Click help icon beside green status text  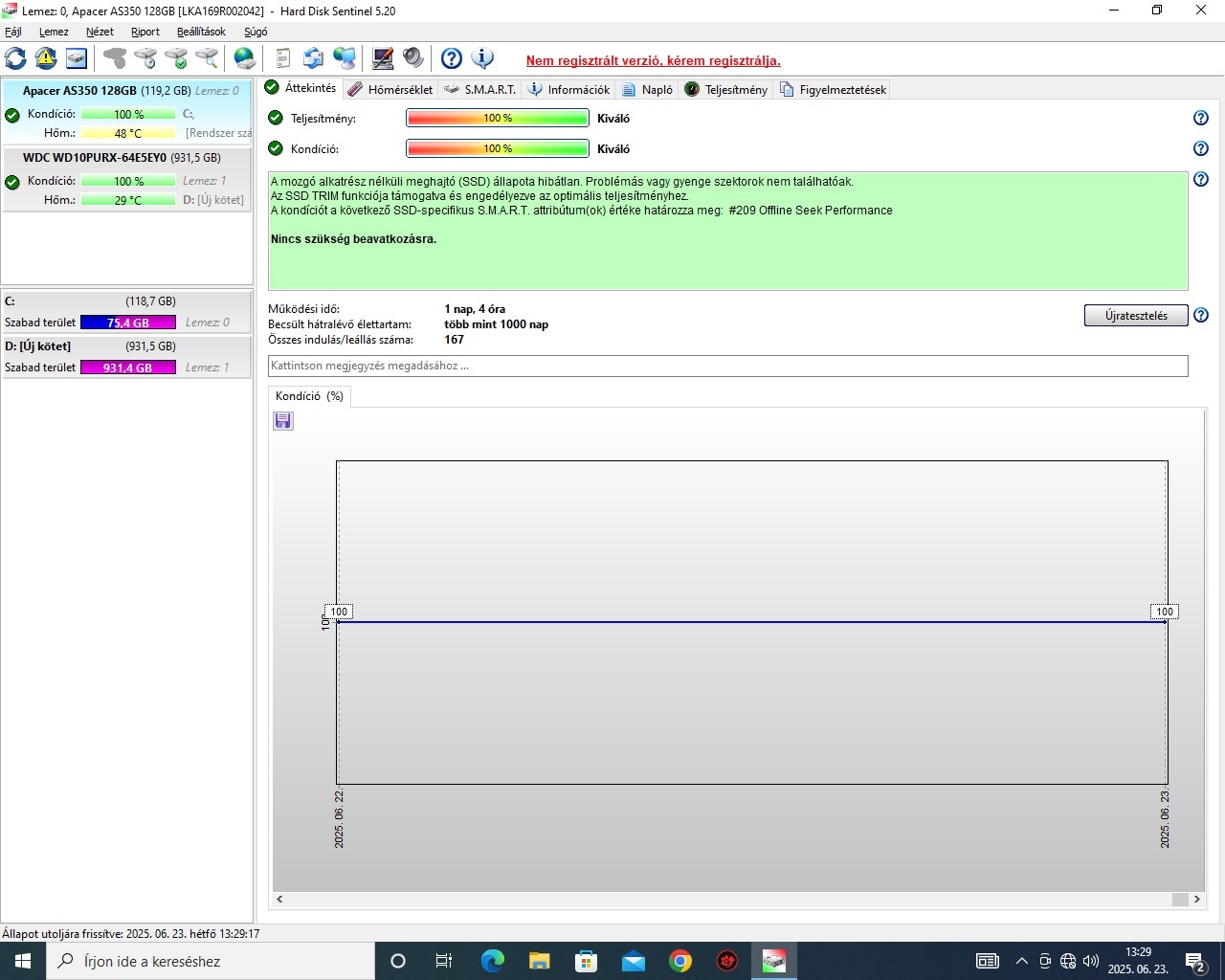1201,179
